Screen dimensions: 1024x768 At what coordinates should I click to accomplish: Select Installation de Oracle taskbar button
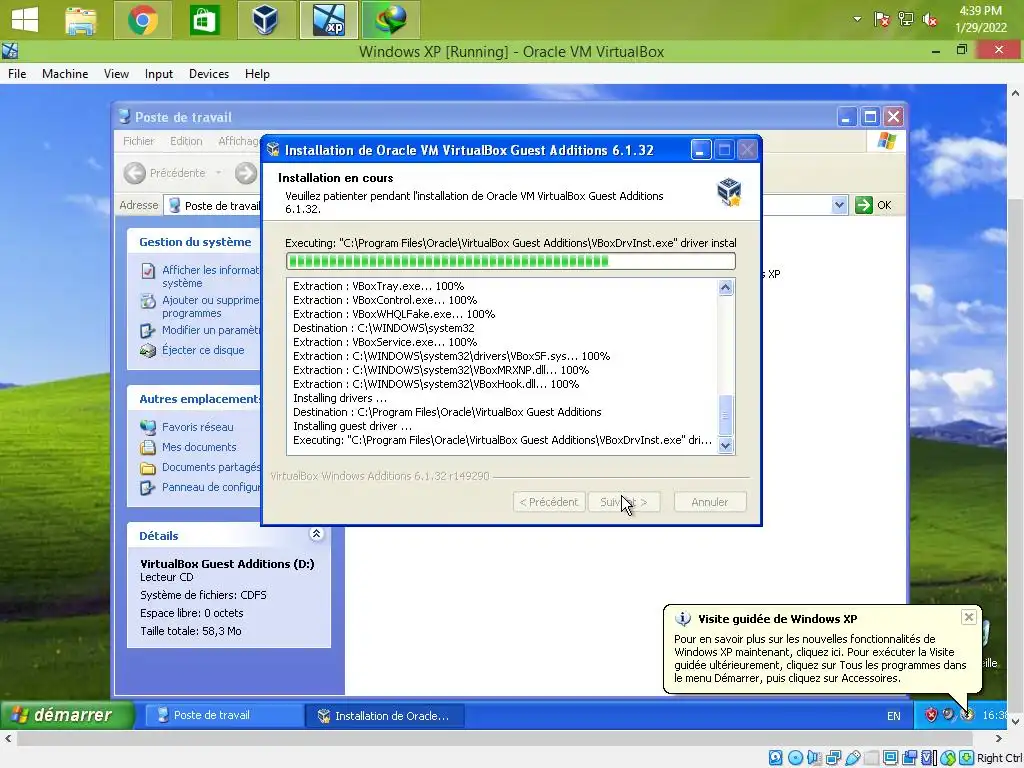coord(385,715)
